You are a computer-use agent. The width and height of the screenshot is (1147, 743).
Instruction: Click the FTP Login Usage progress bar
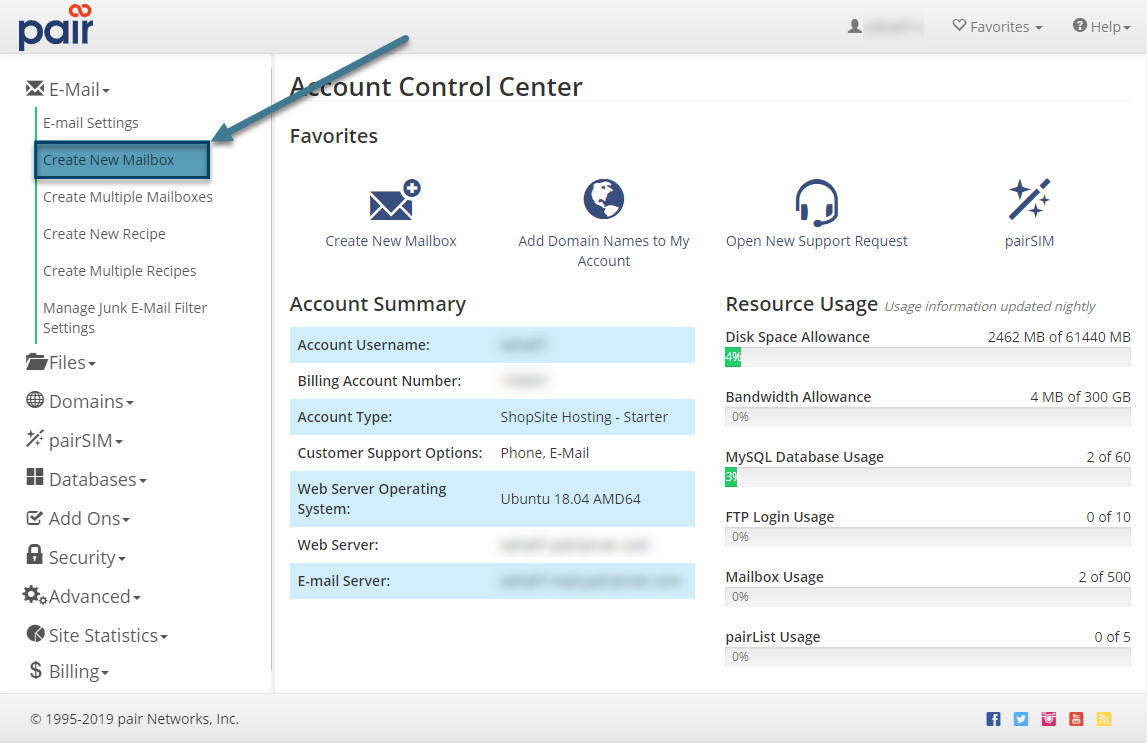click(928, 537)
